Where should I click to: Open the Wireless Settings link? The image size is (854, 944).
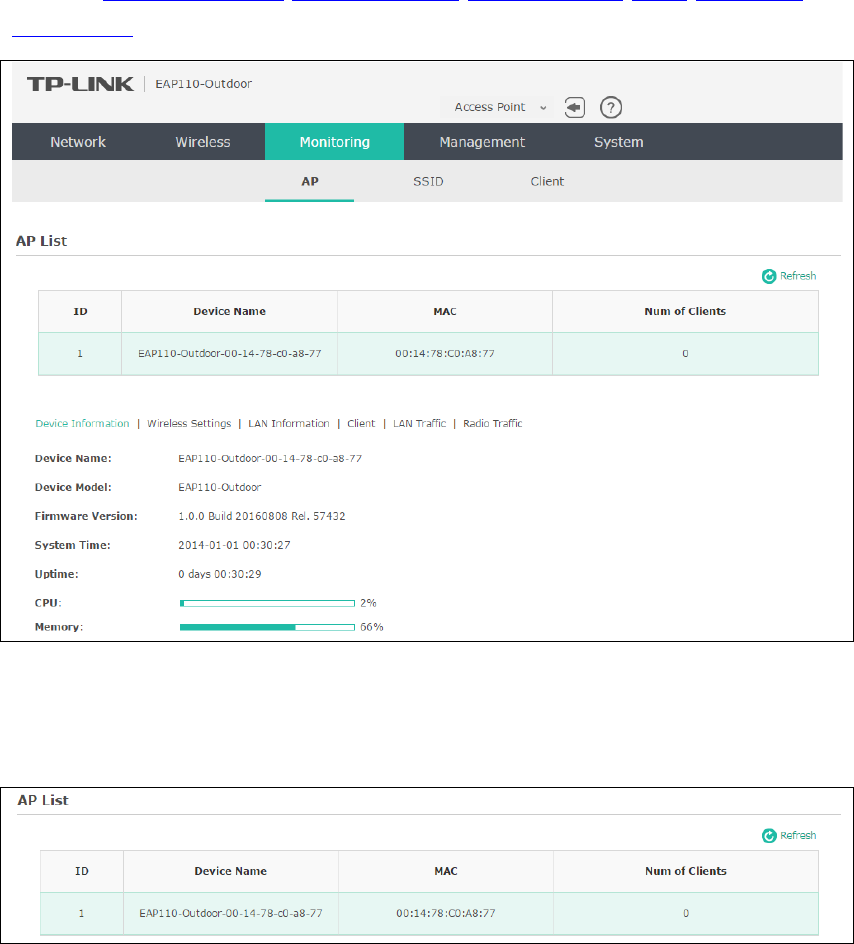(x=189, y=423)
